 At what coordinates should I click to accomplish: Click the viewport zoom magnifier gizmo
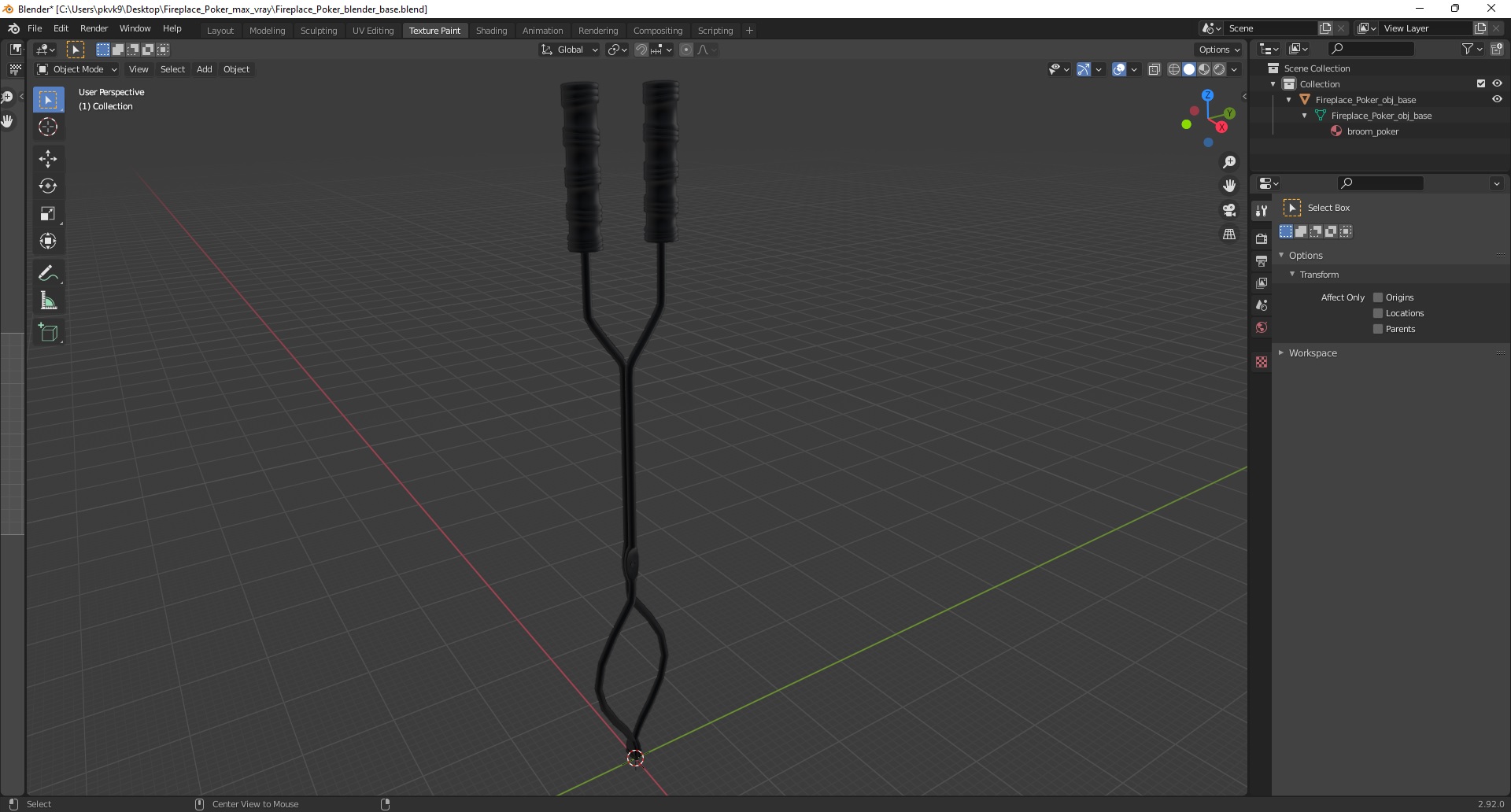coord(1229,162)
